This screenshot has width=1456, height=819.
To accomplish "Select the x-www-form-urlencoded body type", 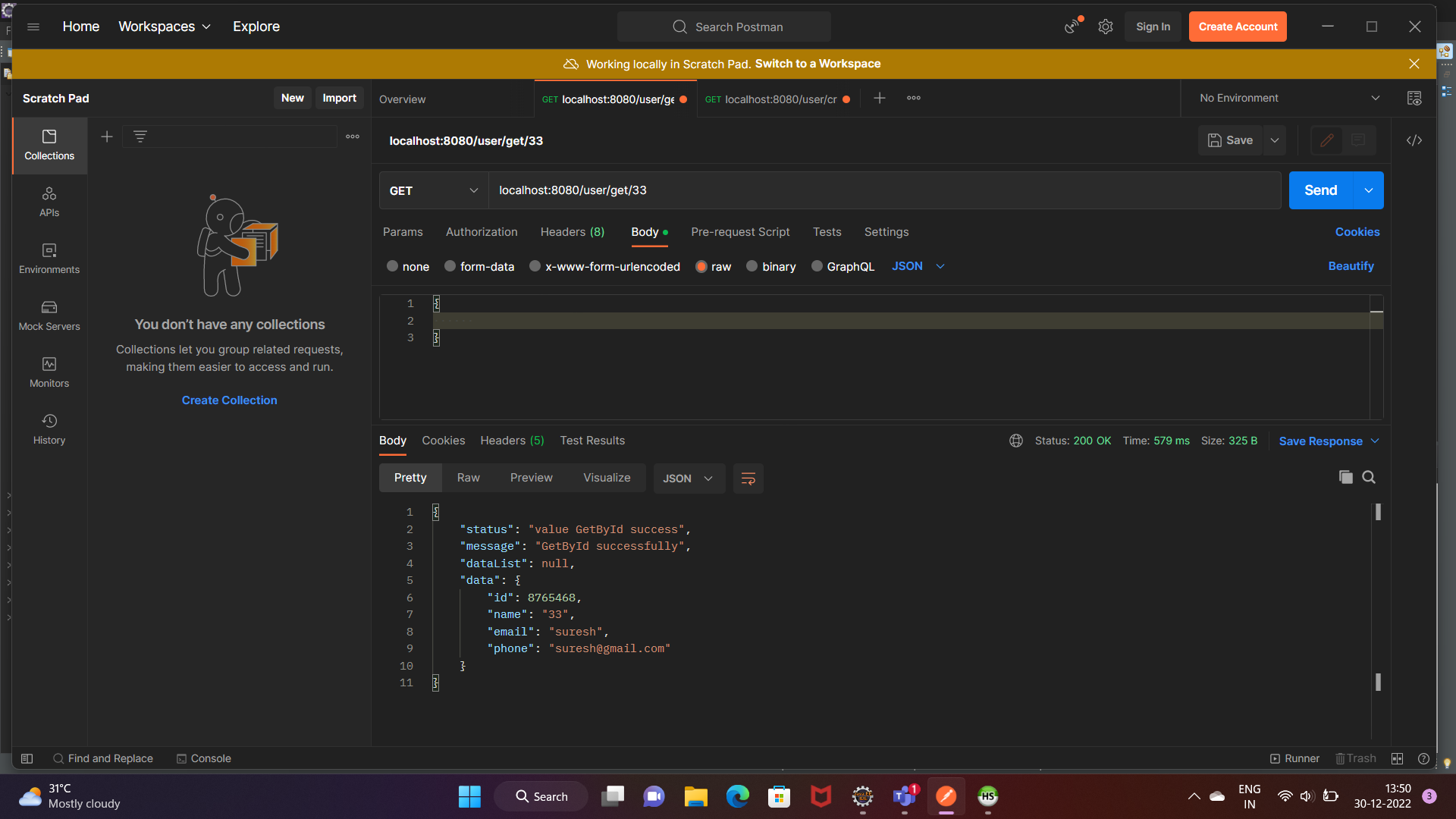I will click(x=604, y=266).
